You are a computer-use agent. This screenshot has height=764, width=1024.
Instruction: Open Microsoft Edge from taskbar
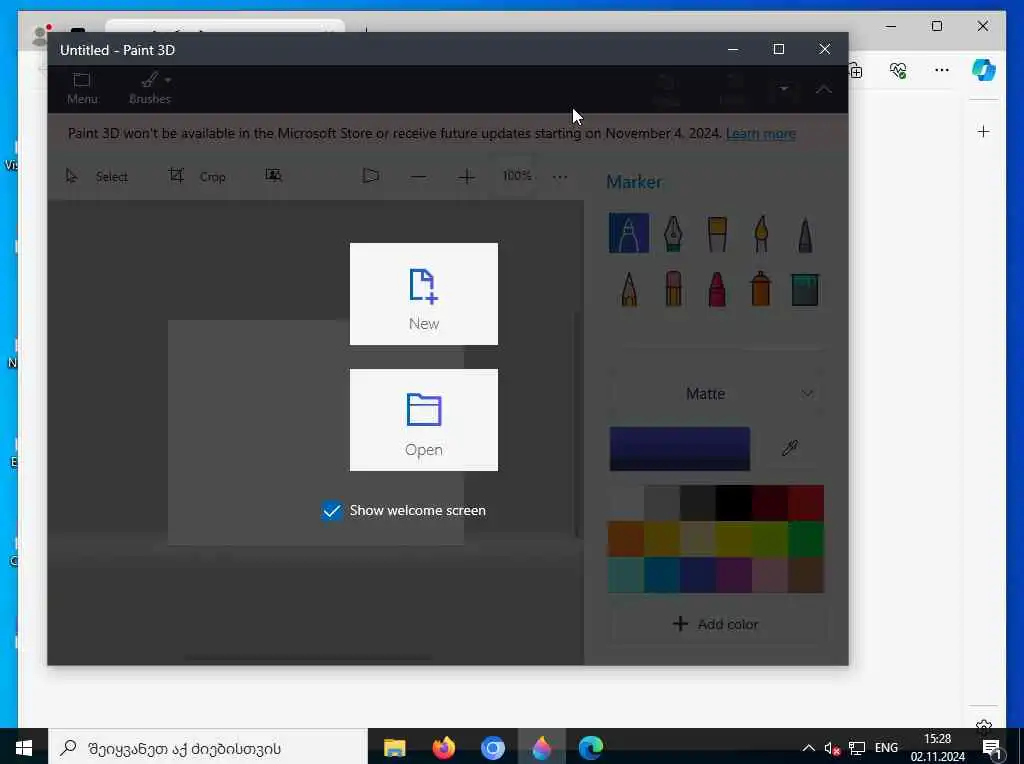click(x=590, y=748)
